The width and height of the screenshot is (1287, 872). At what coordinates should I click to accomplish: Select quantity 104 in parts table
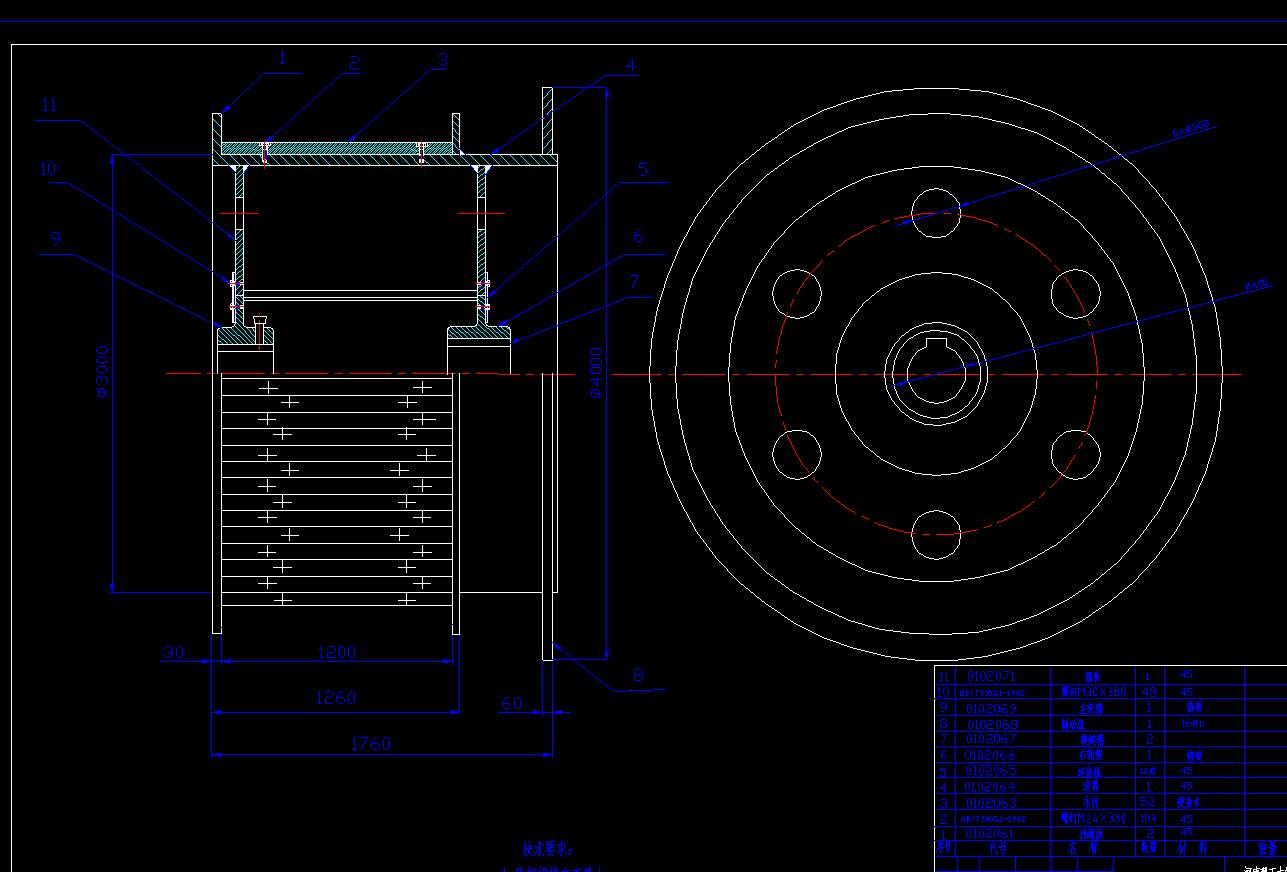(1149, 818)
